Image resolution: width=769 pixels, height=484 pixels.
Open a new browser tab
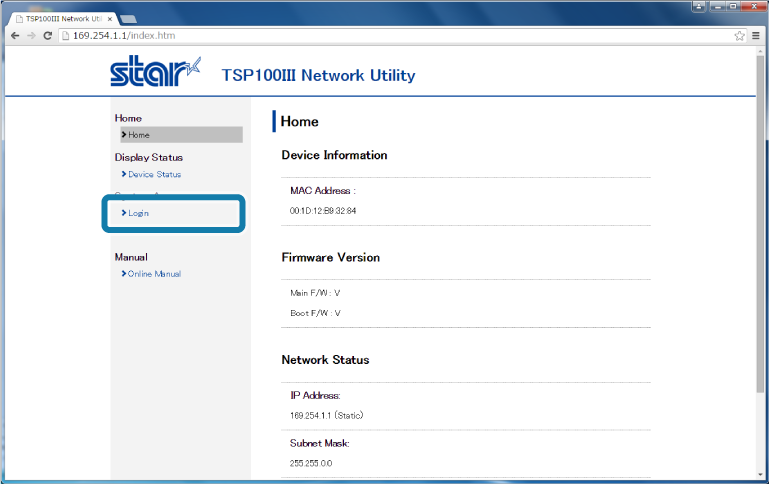point(128,19)
